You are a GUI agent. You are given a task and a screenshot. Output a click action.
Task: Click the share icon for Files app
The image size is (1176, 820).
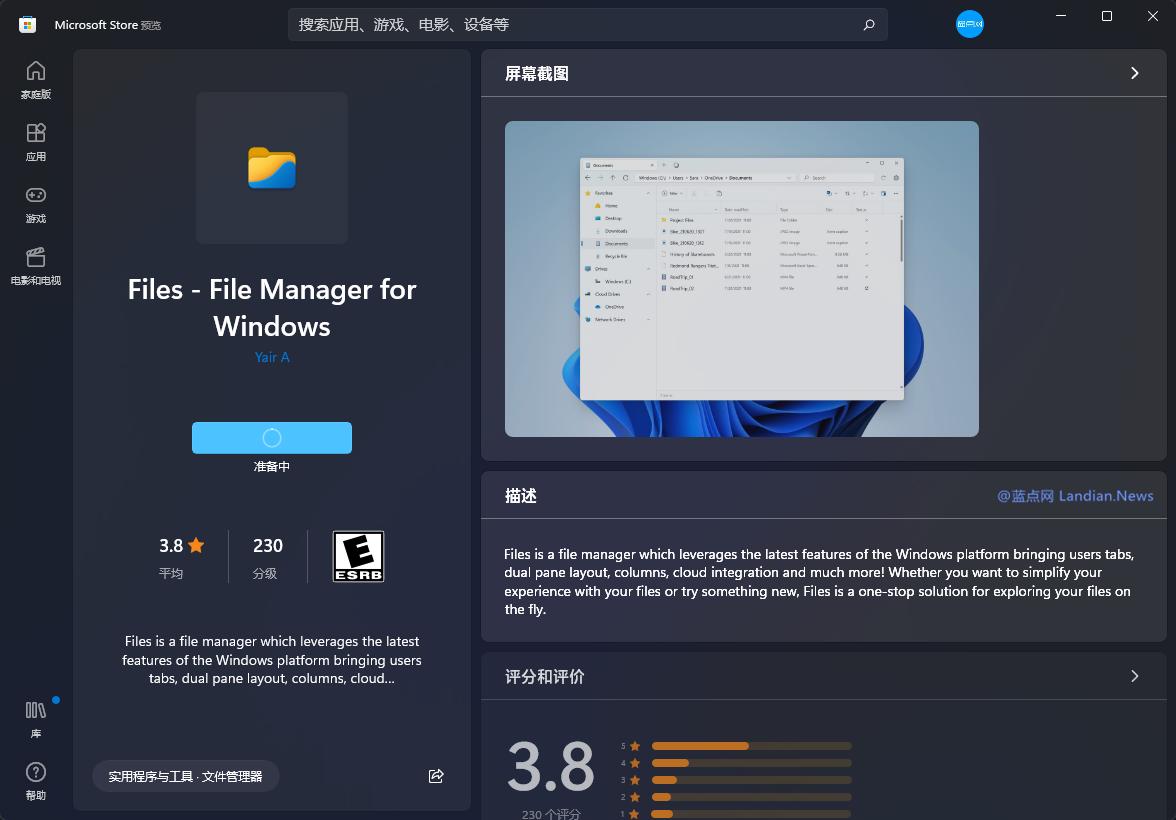[x=436, y=776]
